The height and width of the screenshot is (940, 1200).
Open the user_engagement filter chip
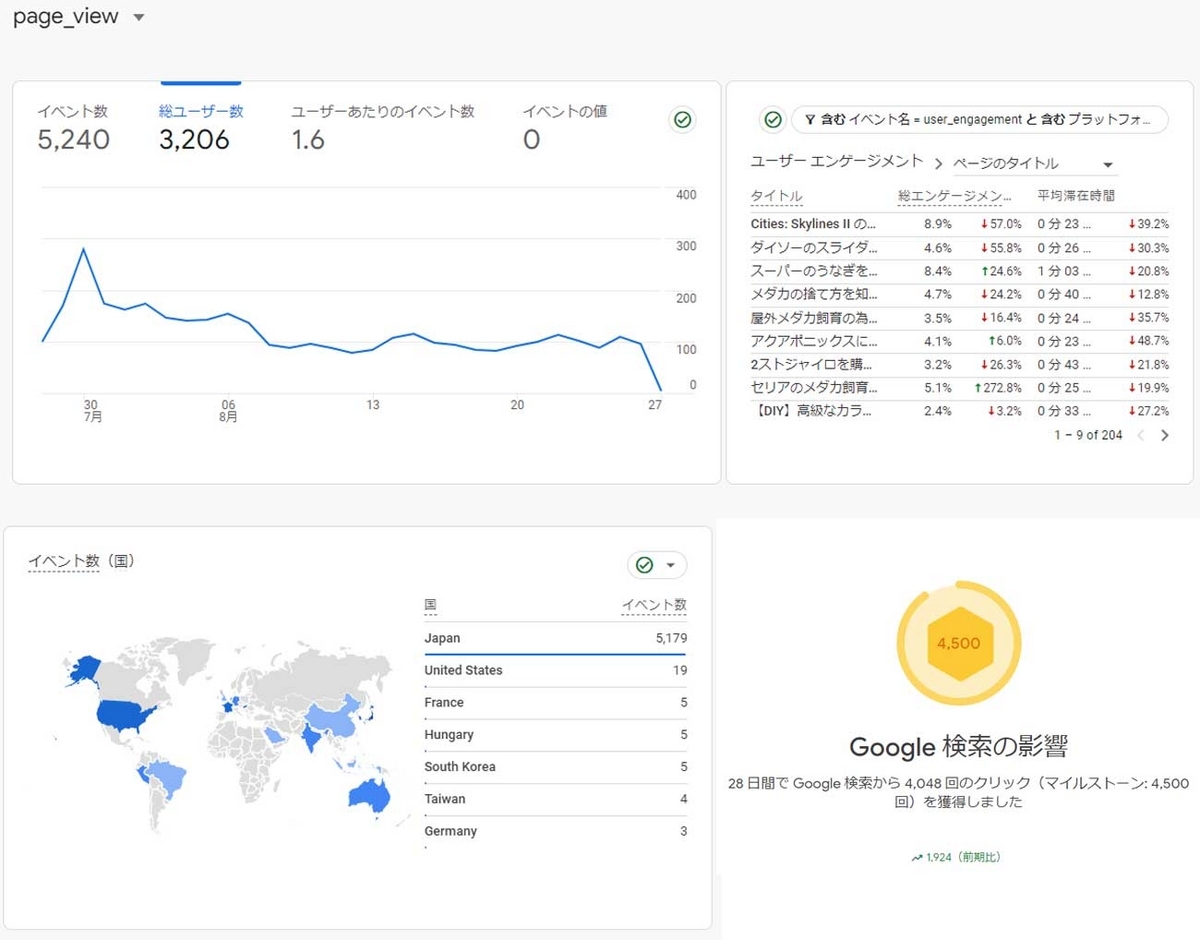point(979,120)
